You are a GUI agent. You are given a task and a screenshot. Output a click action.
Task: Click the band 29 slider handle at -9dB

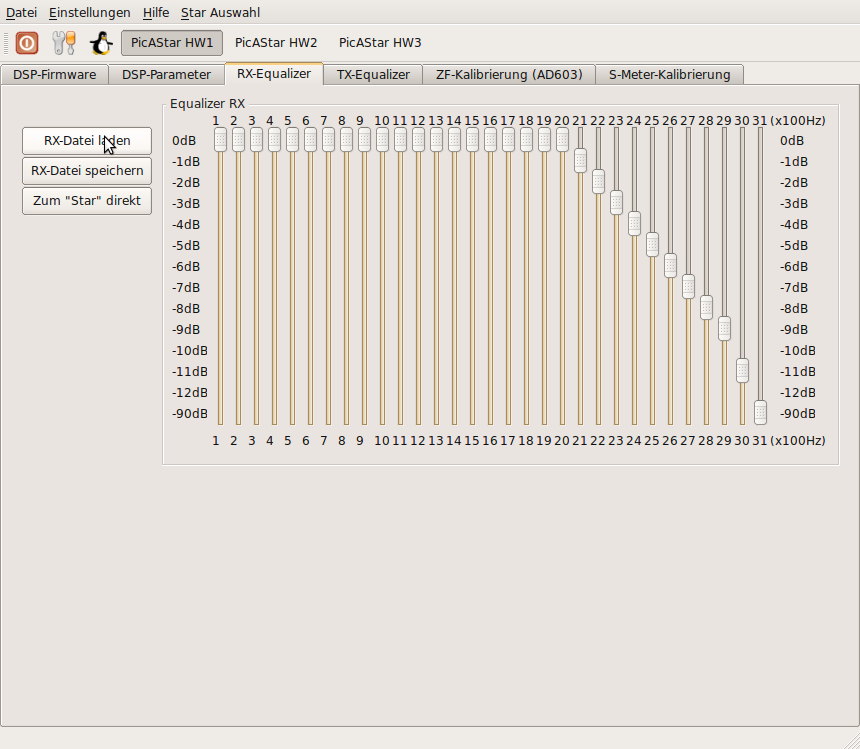pos(725,328)
